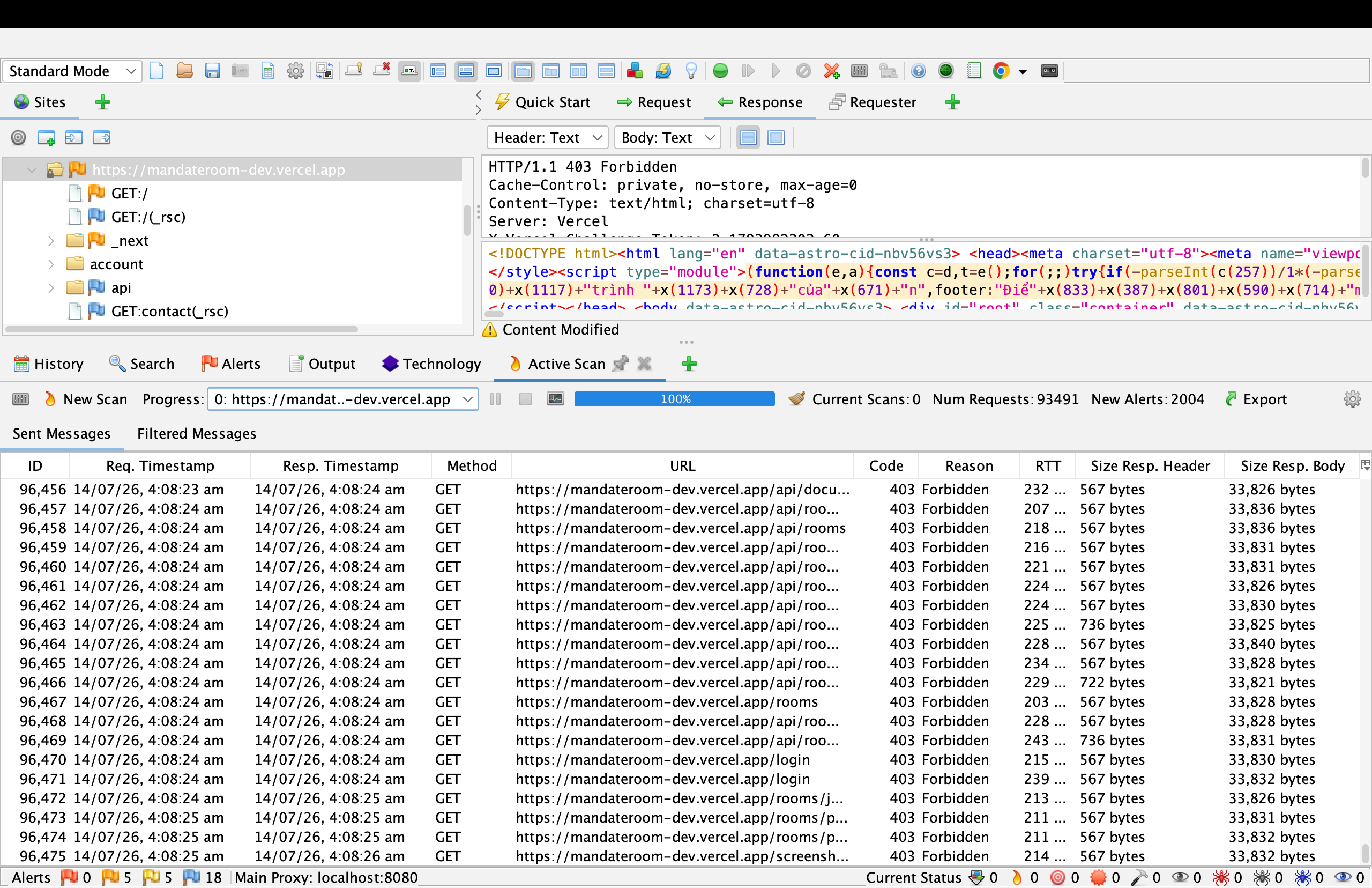1372x888 pixels.
Task: Open the Body: Text view dropdown
Action: tap(668, 138)
